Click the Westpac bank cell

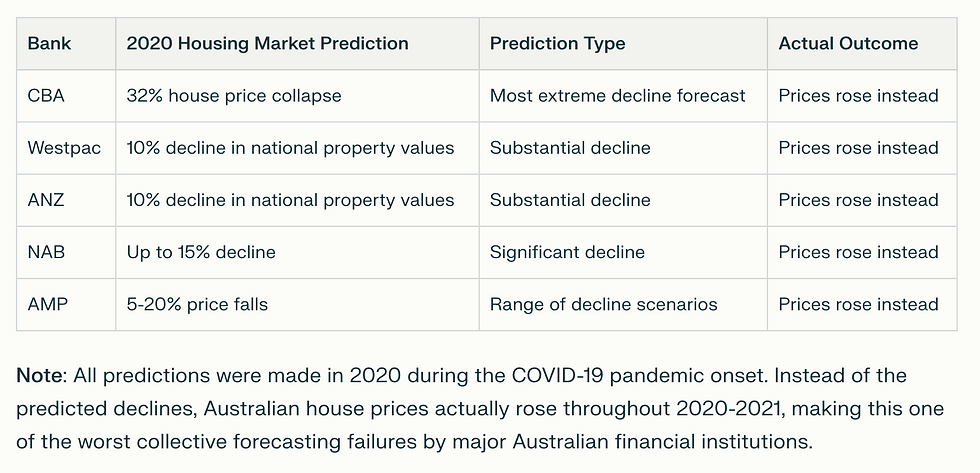64,148
